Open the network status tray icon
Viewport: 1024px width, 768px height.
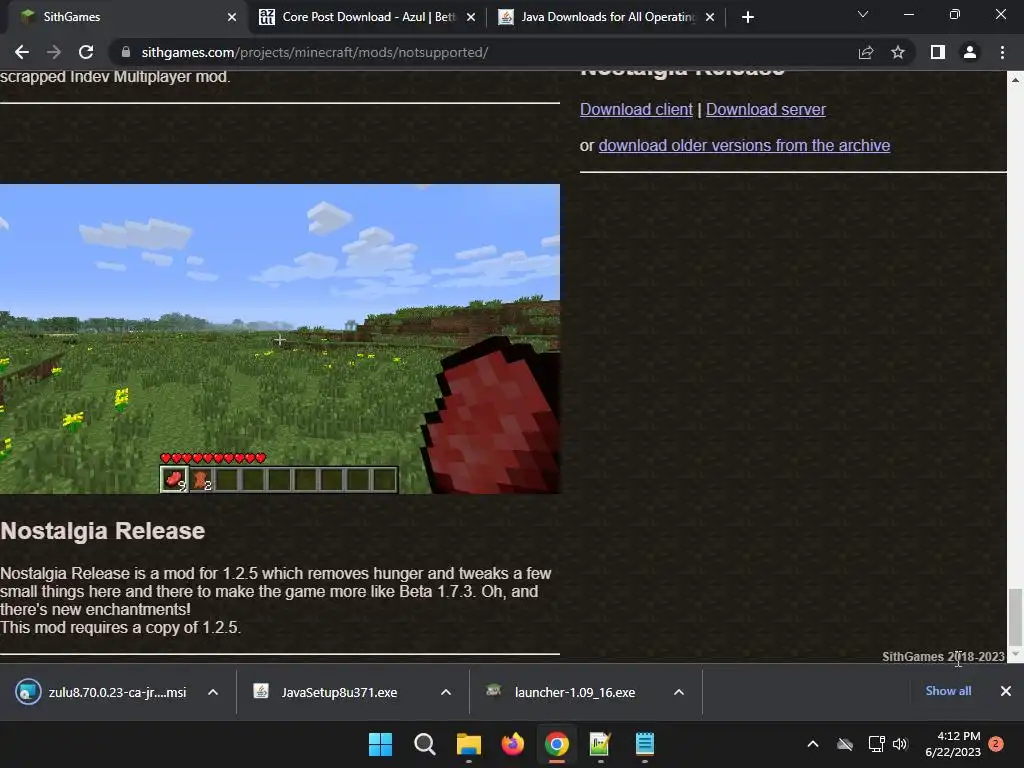coord(876,744)
